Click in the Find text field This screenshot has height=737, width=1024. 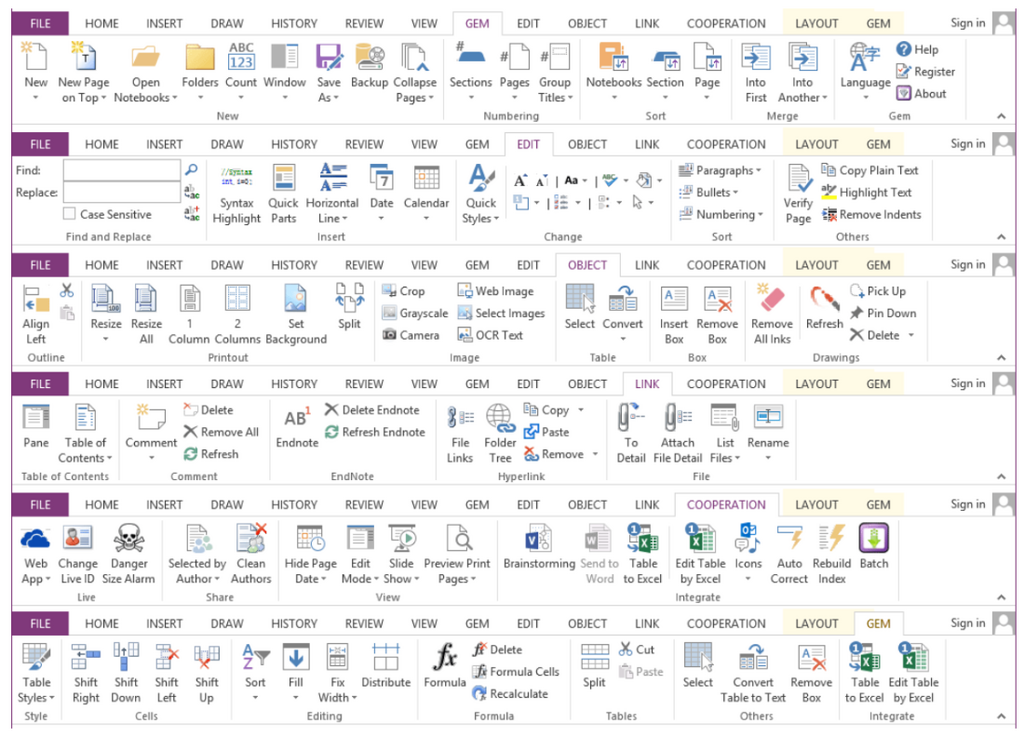121,170
